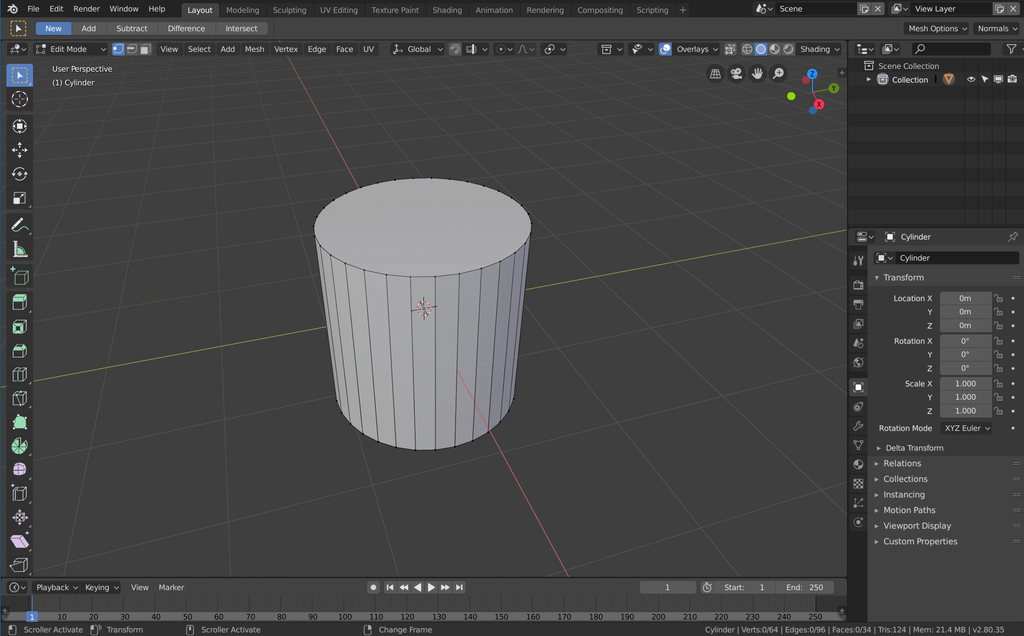Select the Measure tool
This screenshot has width=1024, height=636.
pos(19,250)
